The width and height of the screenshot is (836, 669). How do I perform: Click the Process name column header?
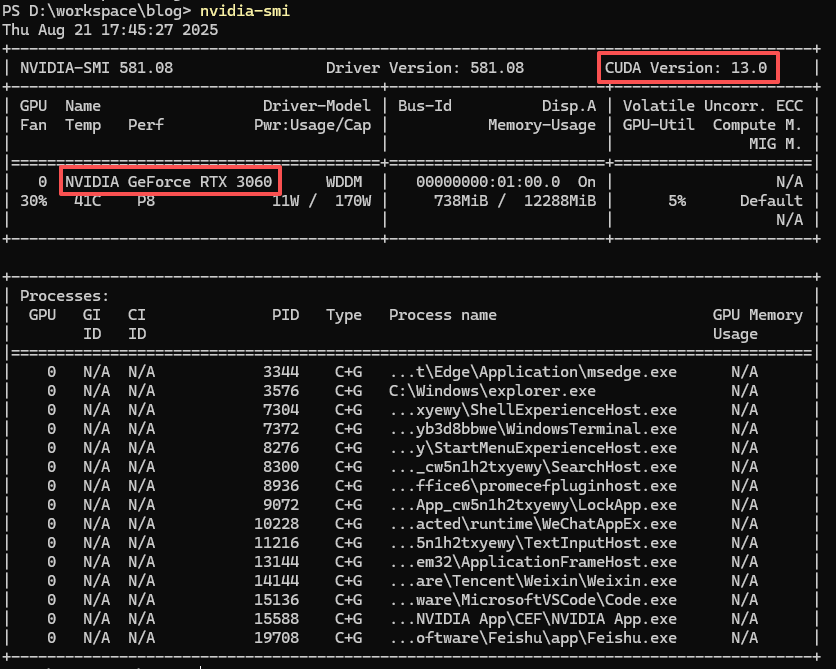pyautogui.click(x=442, y=315)
